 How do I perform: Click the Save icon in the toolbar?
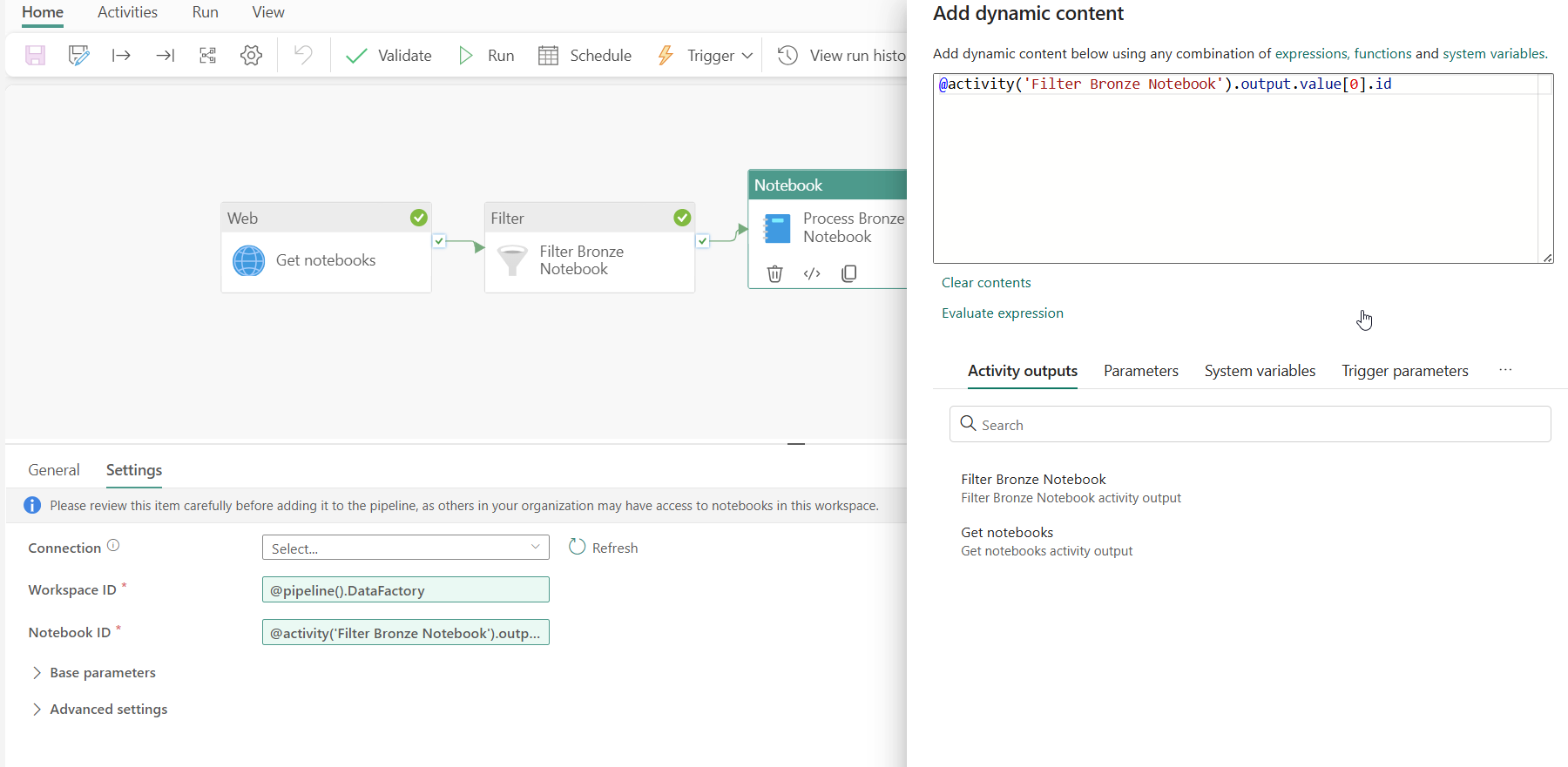[x=35, y=56]
